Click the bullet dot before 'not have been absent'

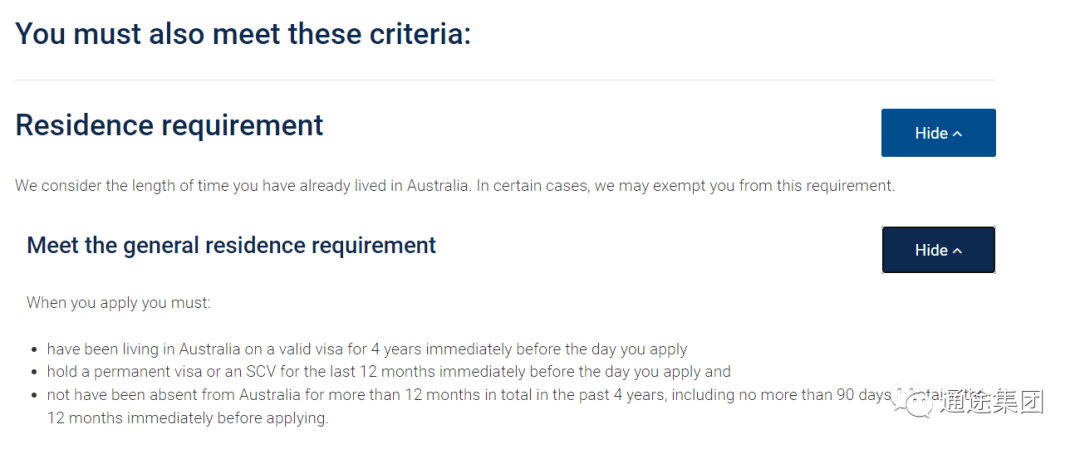pyautogui.click(x=34, y=396)
